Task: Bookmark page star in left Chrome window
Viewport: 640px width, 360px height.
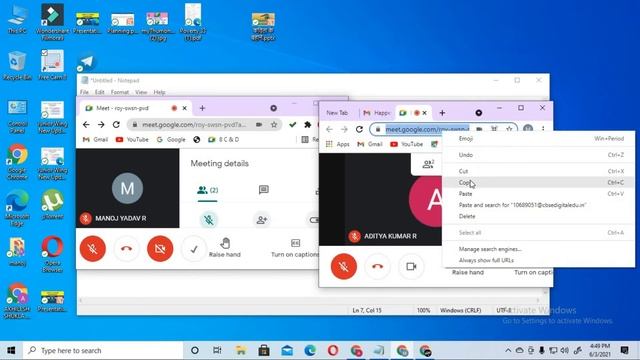Action: click(274, 124)
